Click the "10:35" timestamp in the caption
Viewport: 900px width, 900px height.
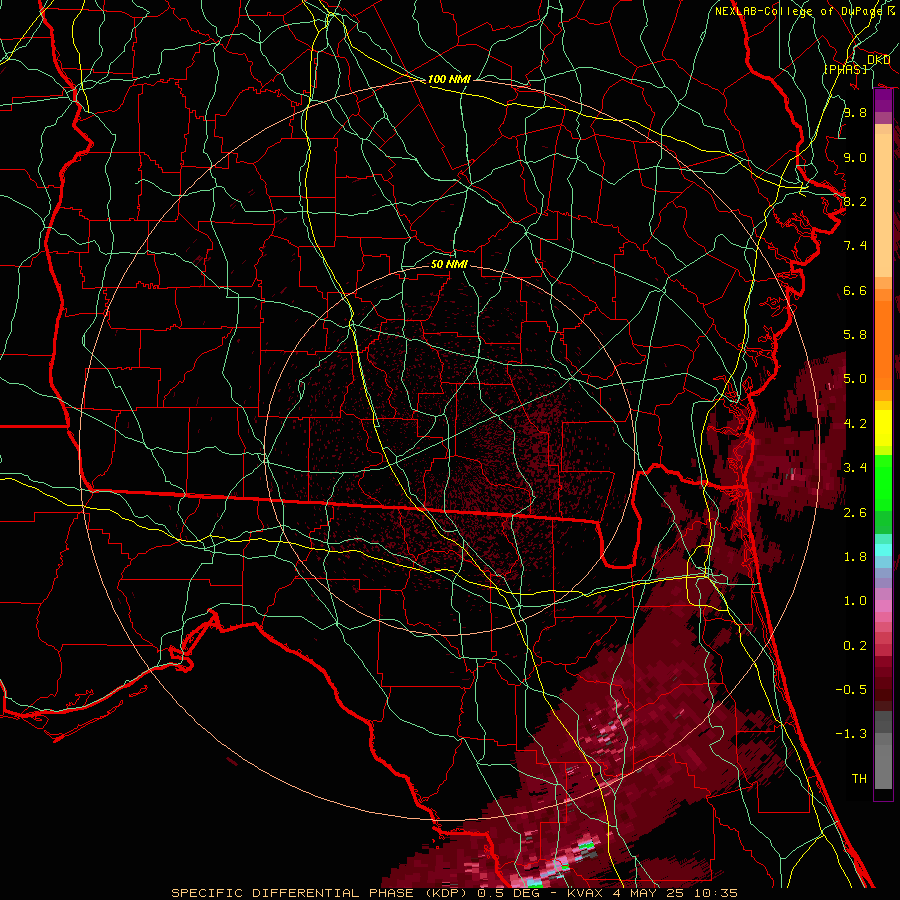(x=718, y=893)
